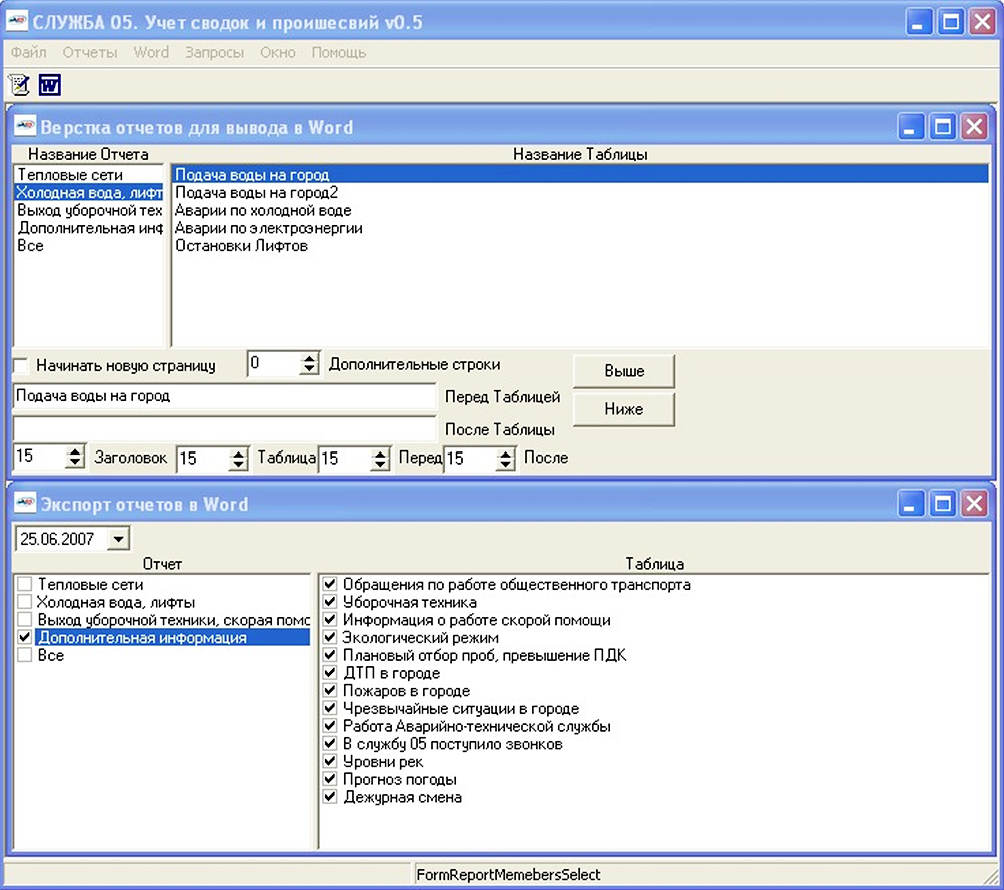Screen dimensions: 1004x890
Task: Click the Экспорт отчетов window title icon
Action: (x=25, y=503)
